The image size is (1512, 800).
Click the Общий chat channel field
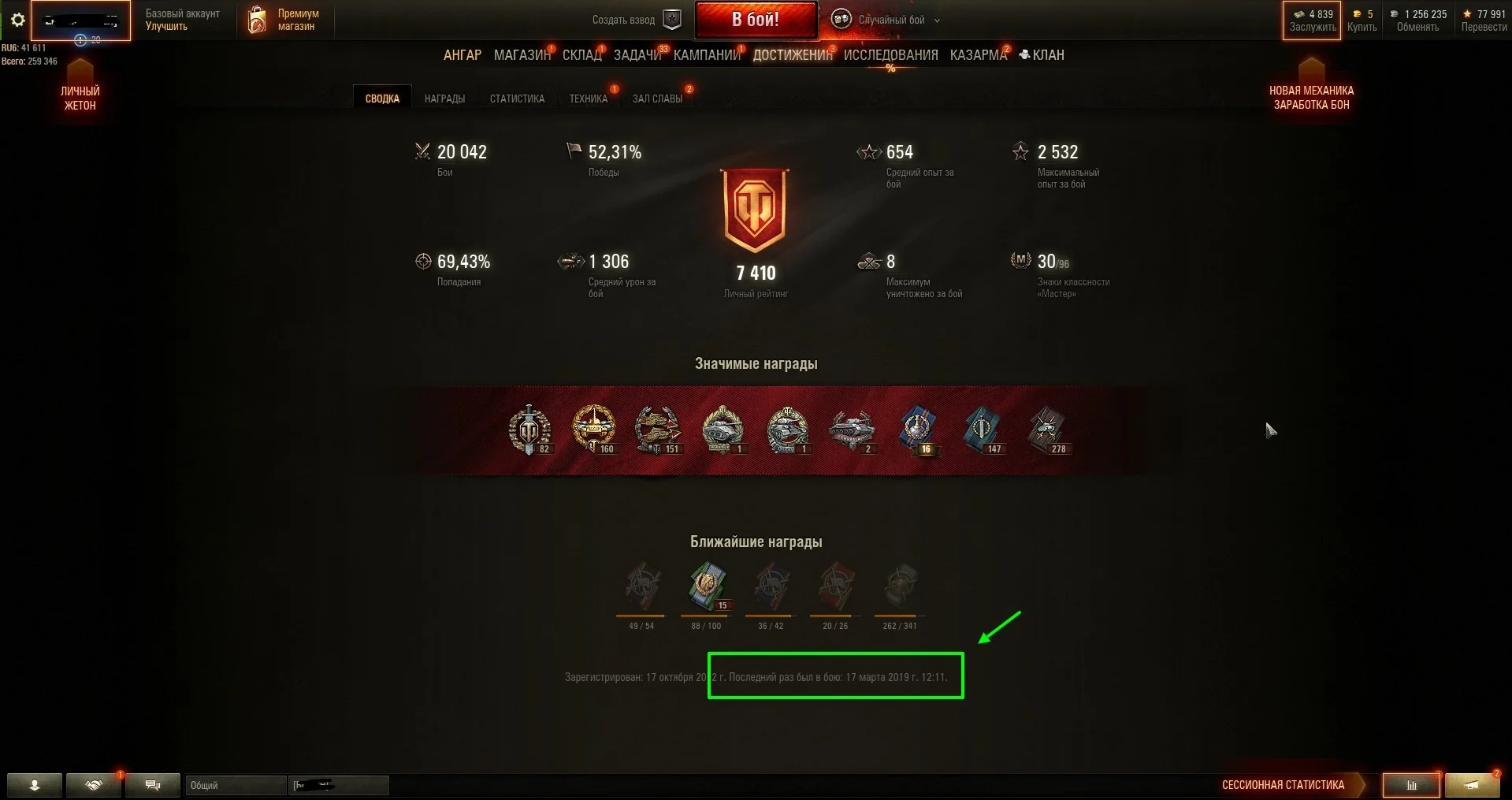[x=236, y=785]
